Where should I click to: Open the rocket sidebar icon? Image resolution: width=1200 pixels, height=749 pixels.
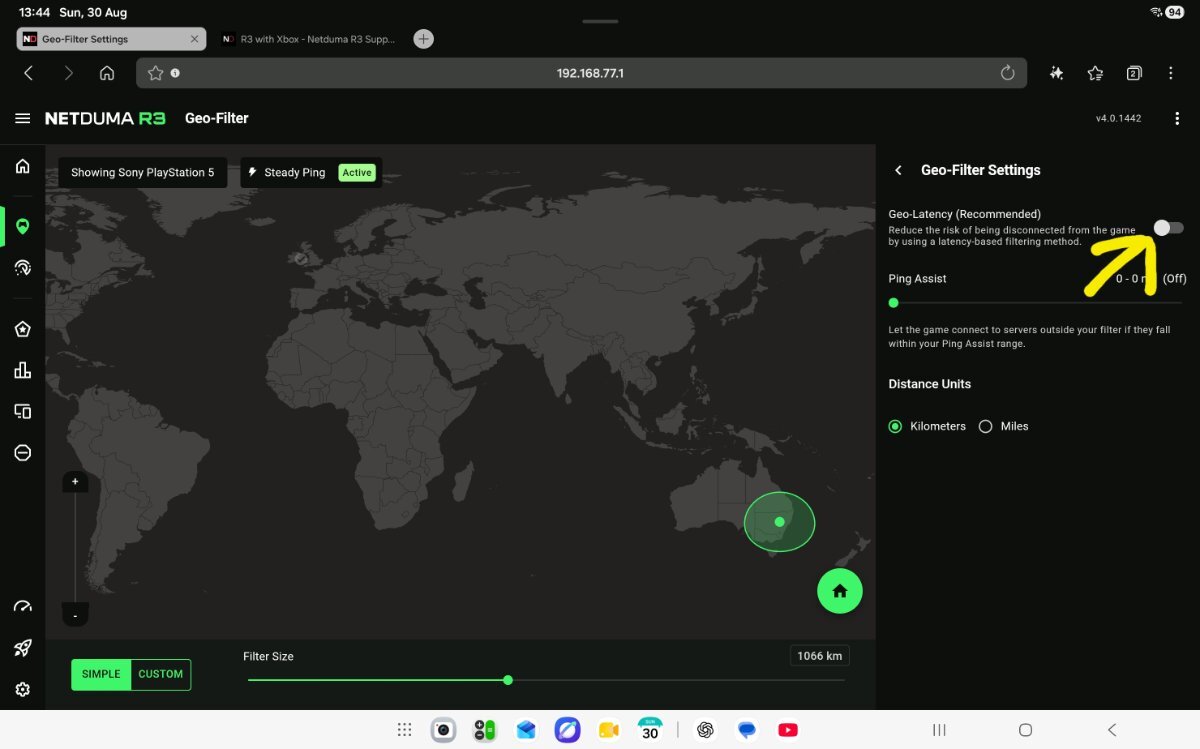[x=22, y=648]
